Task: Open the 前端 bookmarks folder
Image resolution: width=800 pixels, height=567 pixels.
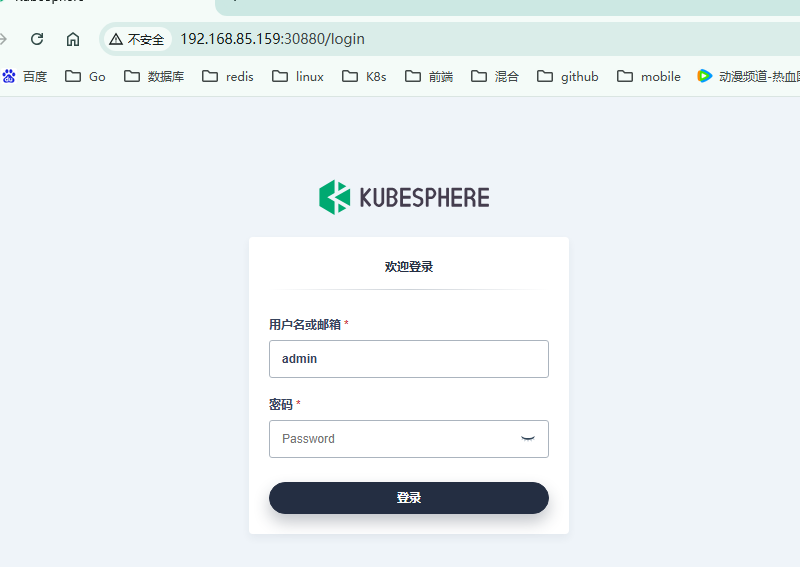Action: click(x=429, y=77)
